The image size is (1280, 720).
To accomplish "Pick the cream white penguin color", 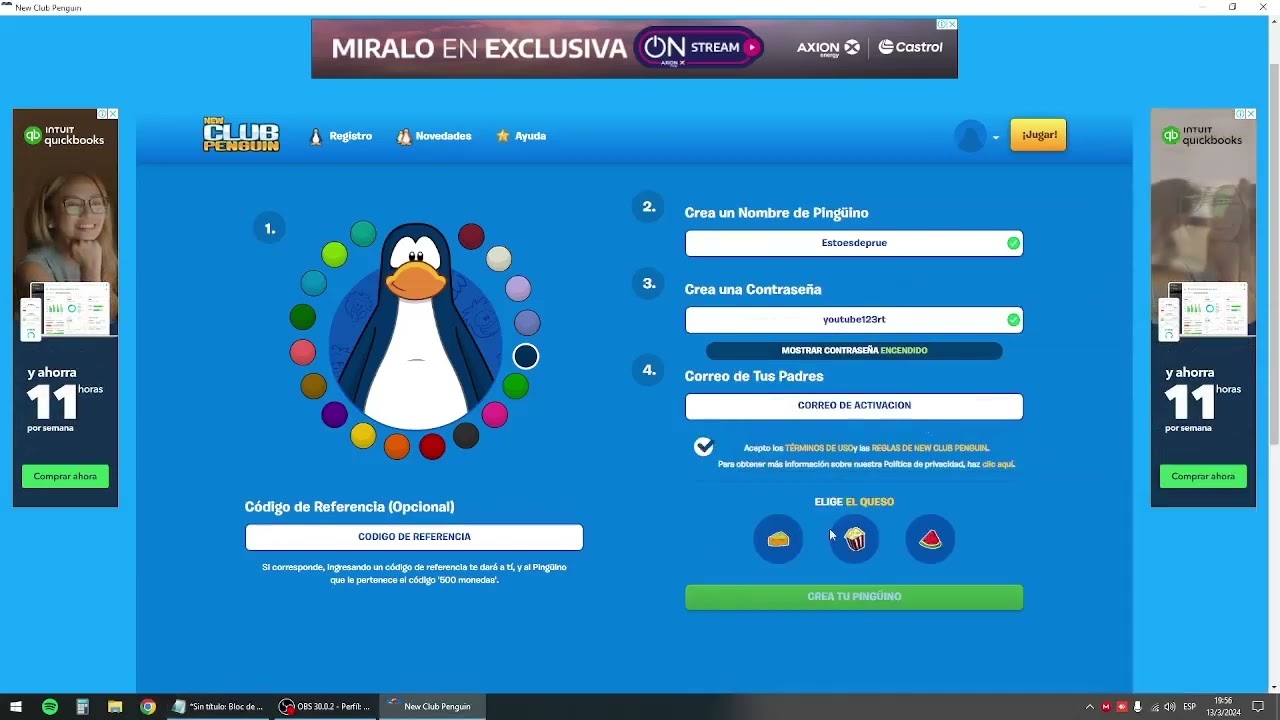I will pos(499,259).
